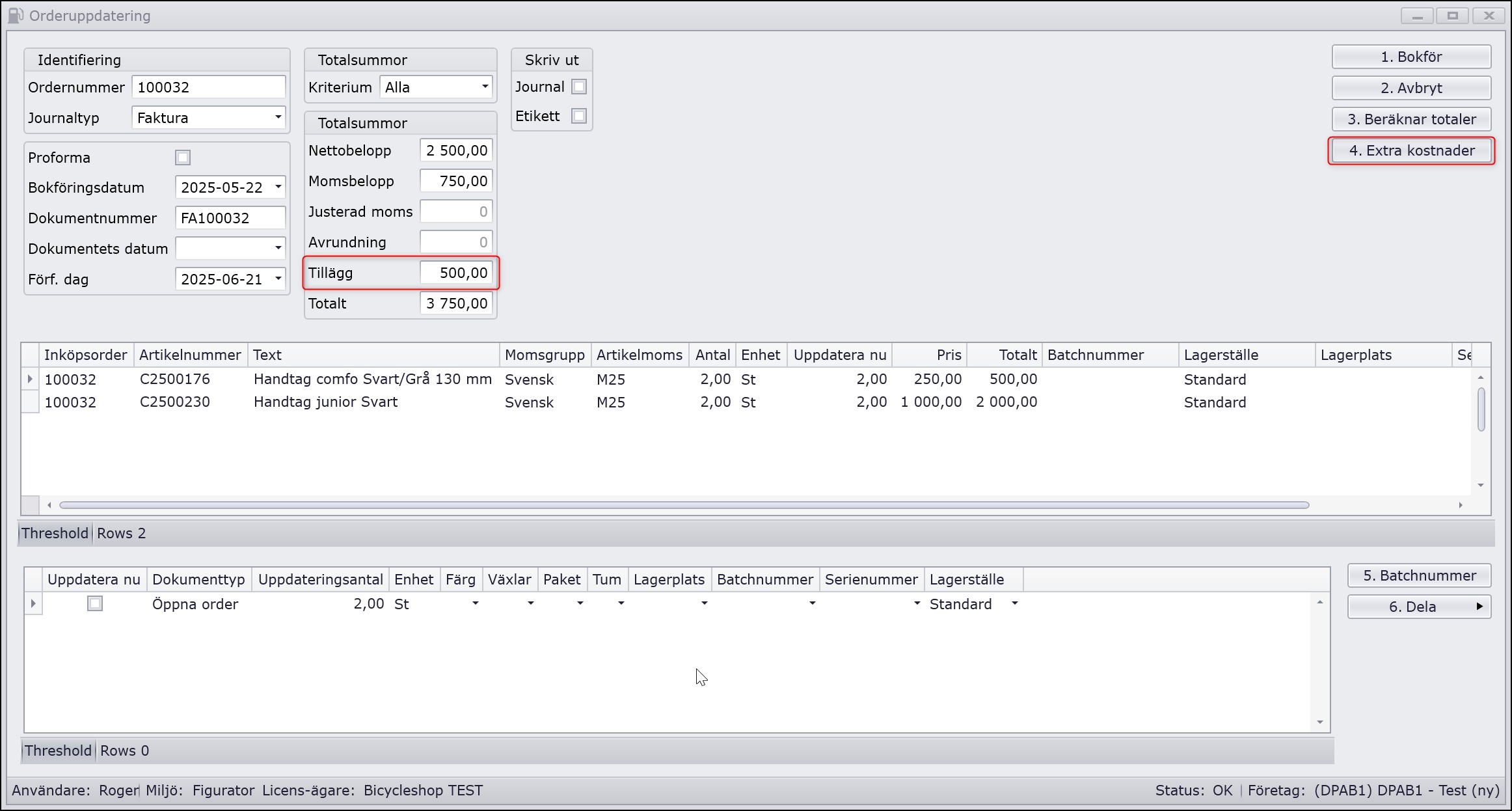Enable the Journal print checkbox
The height and width of the screenshot is (811, 1512).
coord(578,87)
